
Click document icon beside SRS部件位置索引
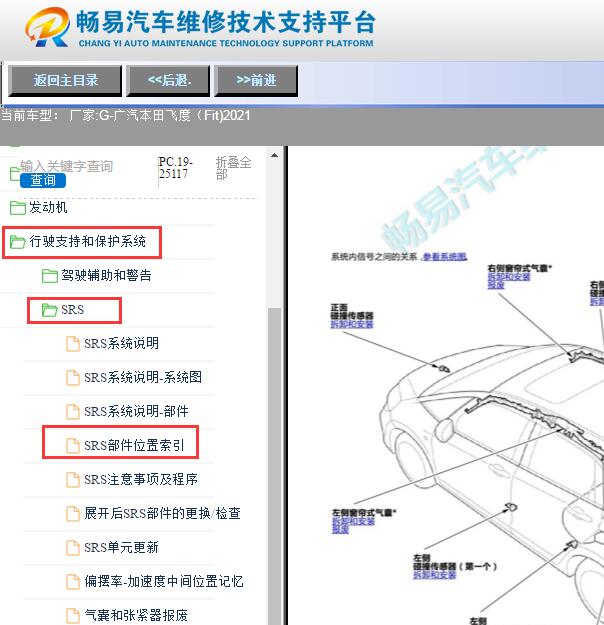(73, 446)
